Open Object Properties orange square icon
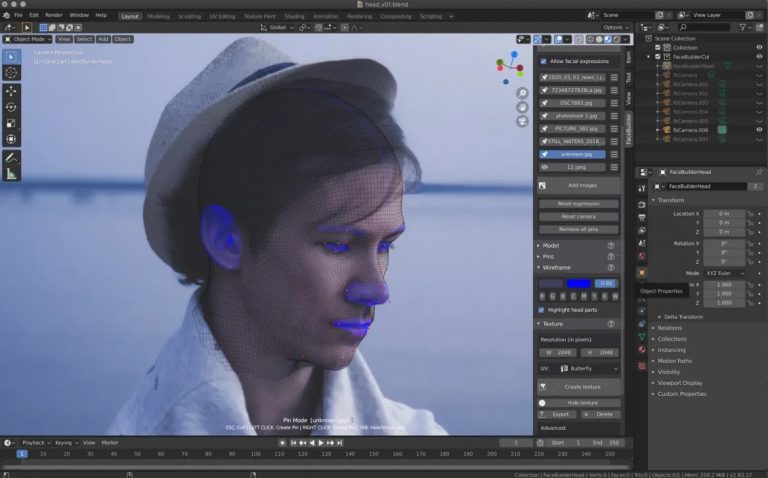 tap(642, 272)
